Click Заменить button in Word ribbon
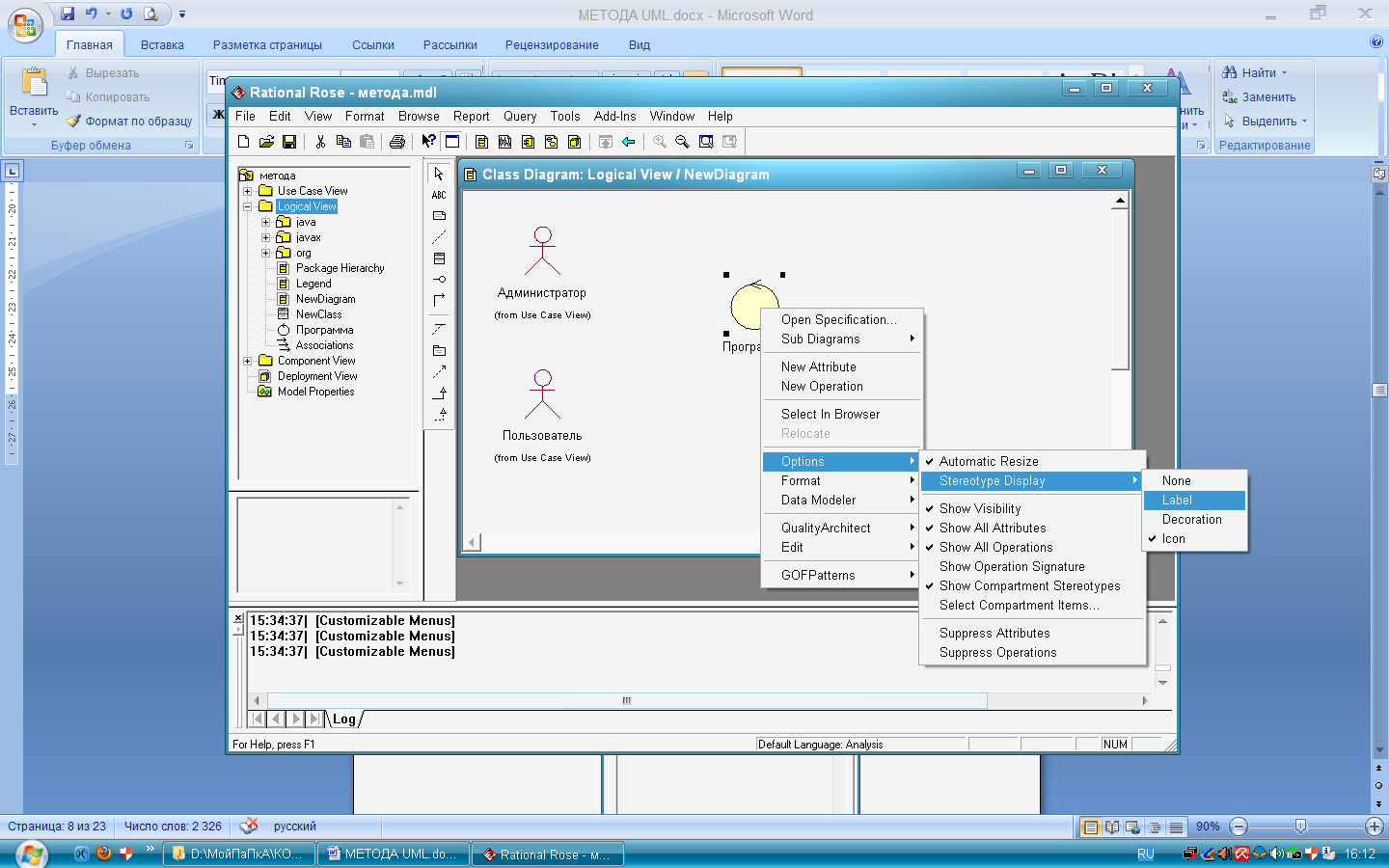The image size is (1389, 868). [x=1259, y=97]
